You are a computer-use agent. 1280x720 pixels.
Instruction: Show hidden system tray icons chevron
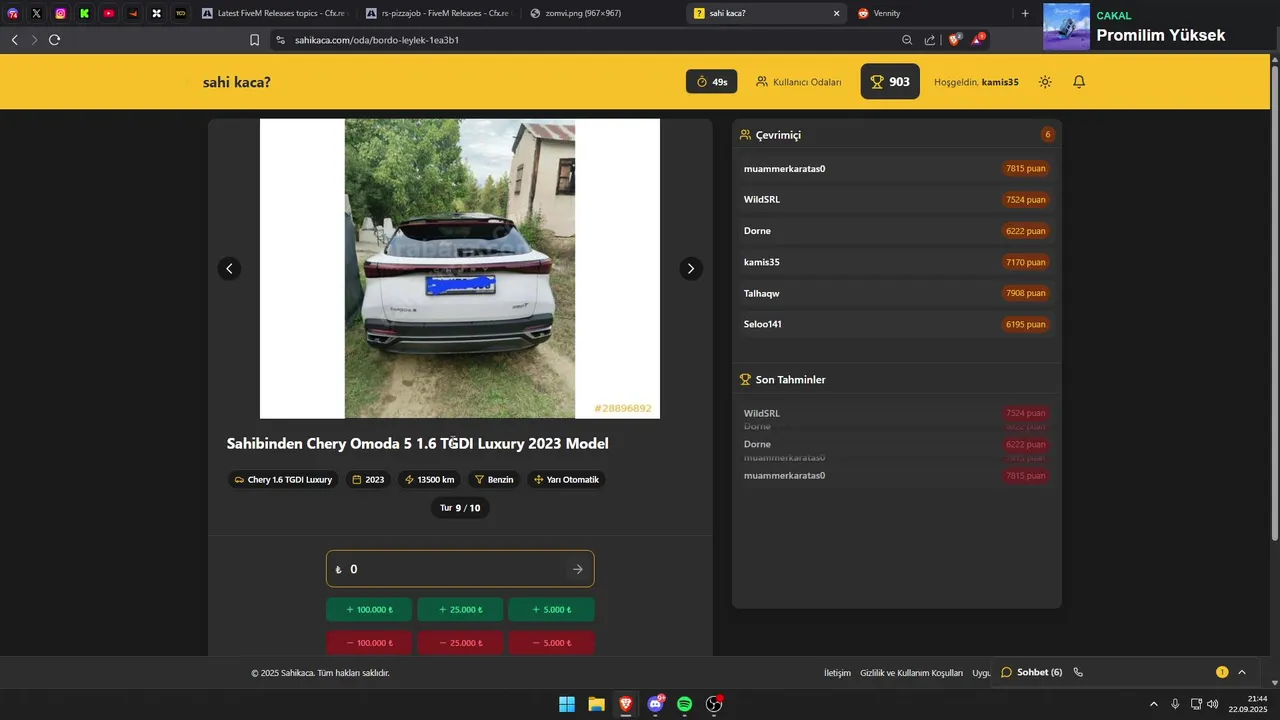pos(1153,704)
